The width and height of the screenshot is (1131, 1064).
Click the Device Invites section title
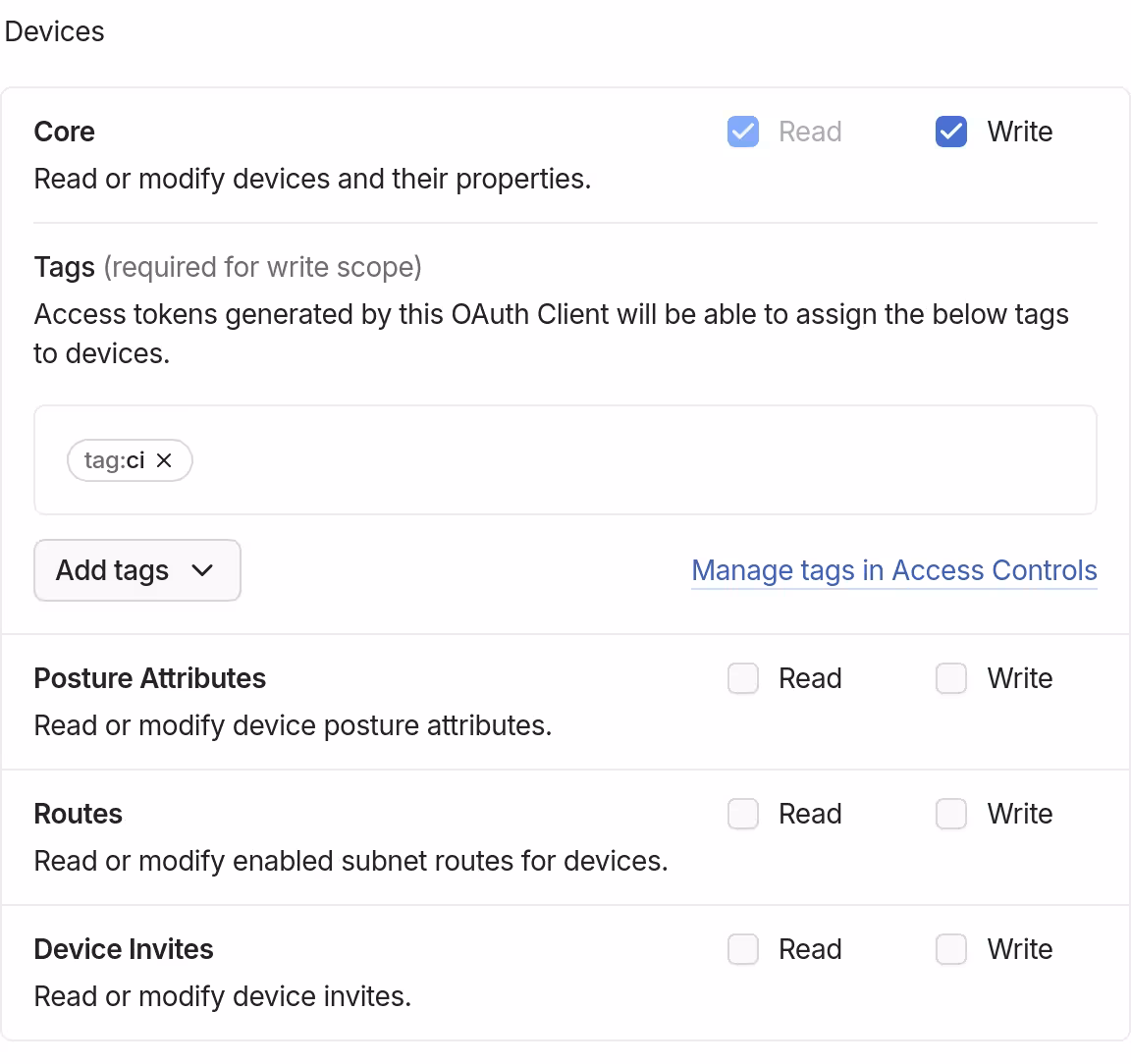point(124,949)
